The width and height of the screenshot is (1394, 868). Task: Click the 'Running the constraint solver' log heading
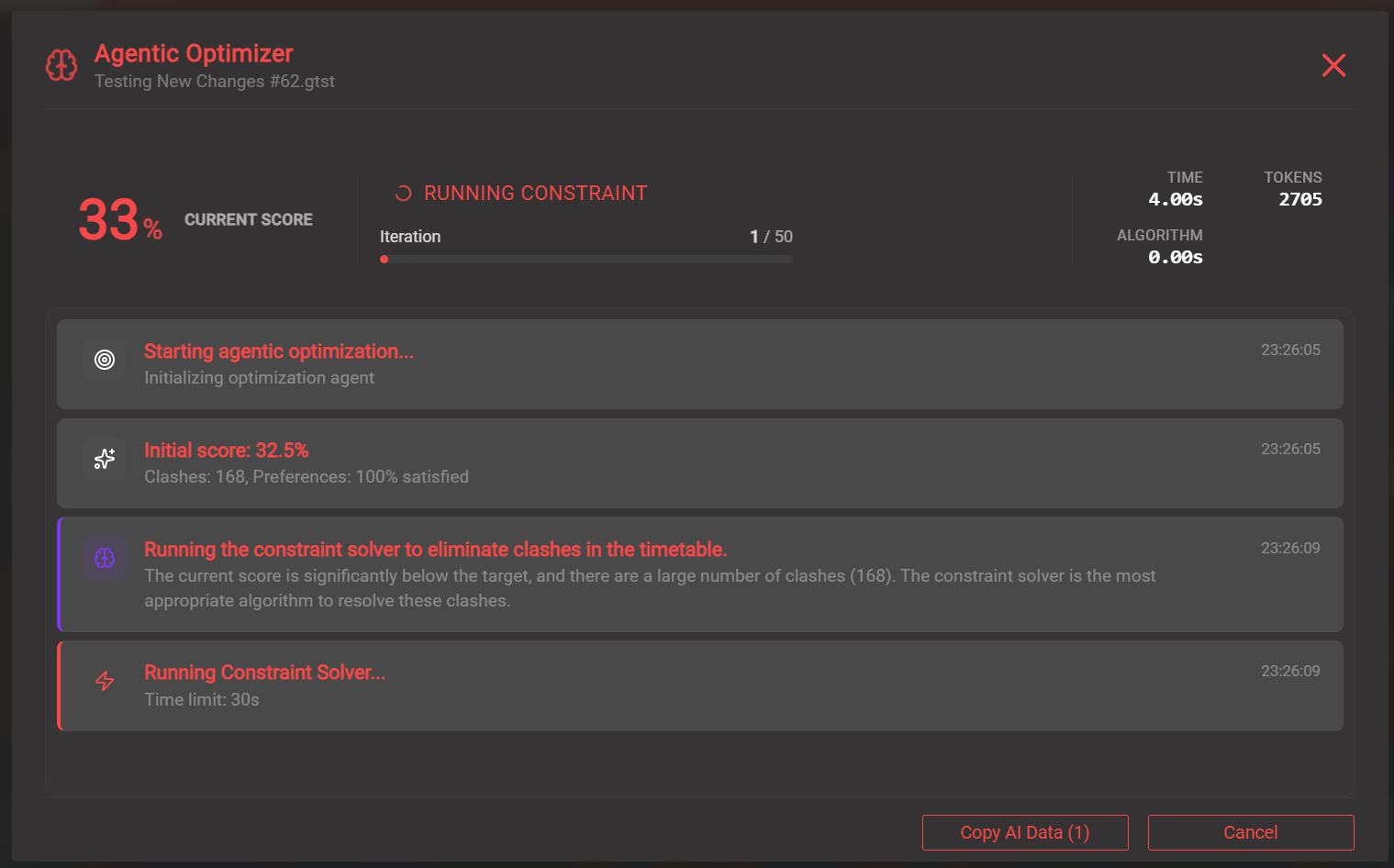[435, 550]
